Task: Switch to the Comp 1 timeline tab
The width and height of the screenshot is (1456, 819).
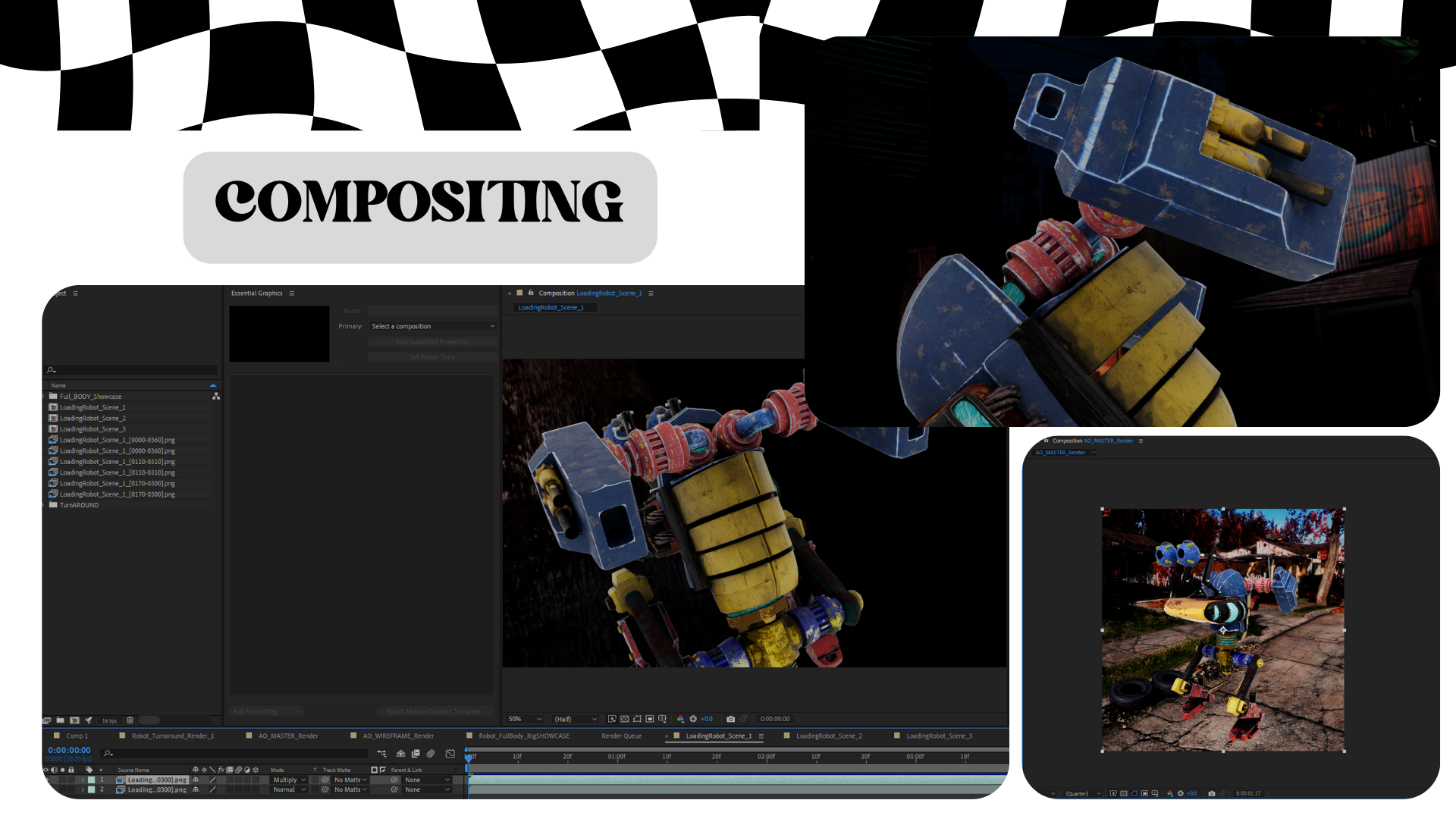Action: 77,736
